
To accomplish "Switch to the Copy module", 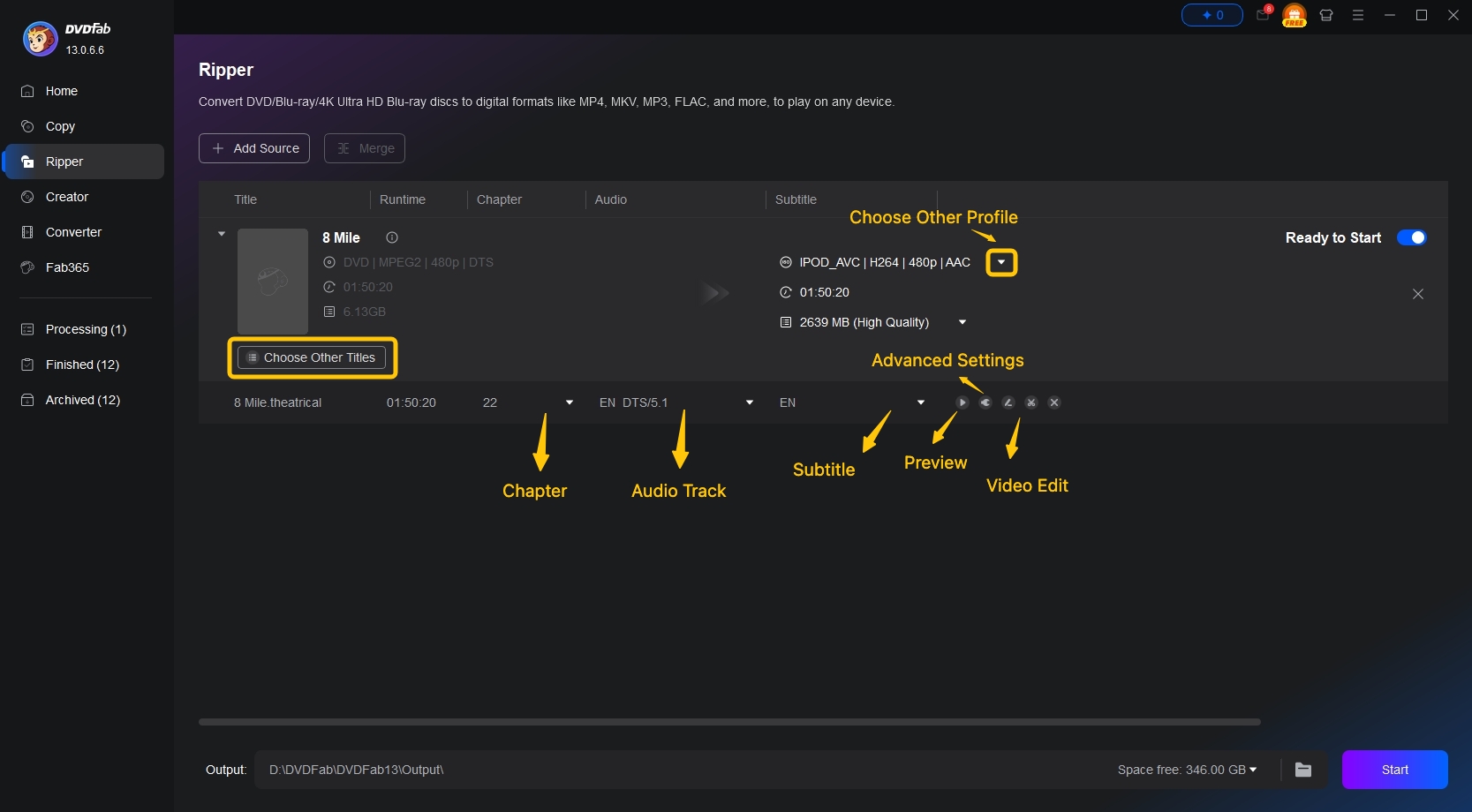I will click(60, 126).
